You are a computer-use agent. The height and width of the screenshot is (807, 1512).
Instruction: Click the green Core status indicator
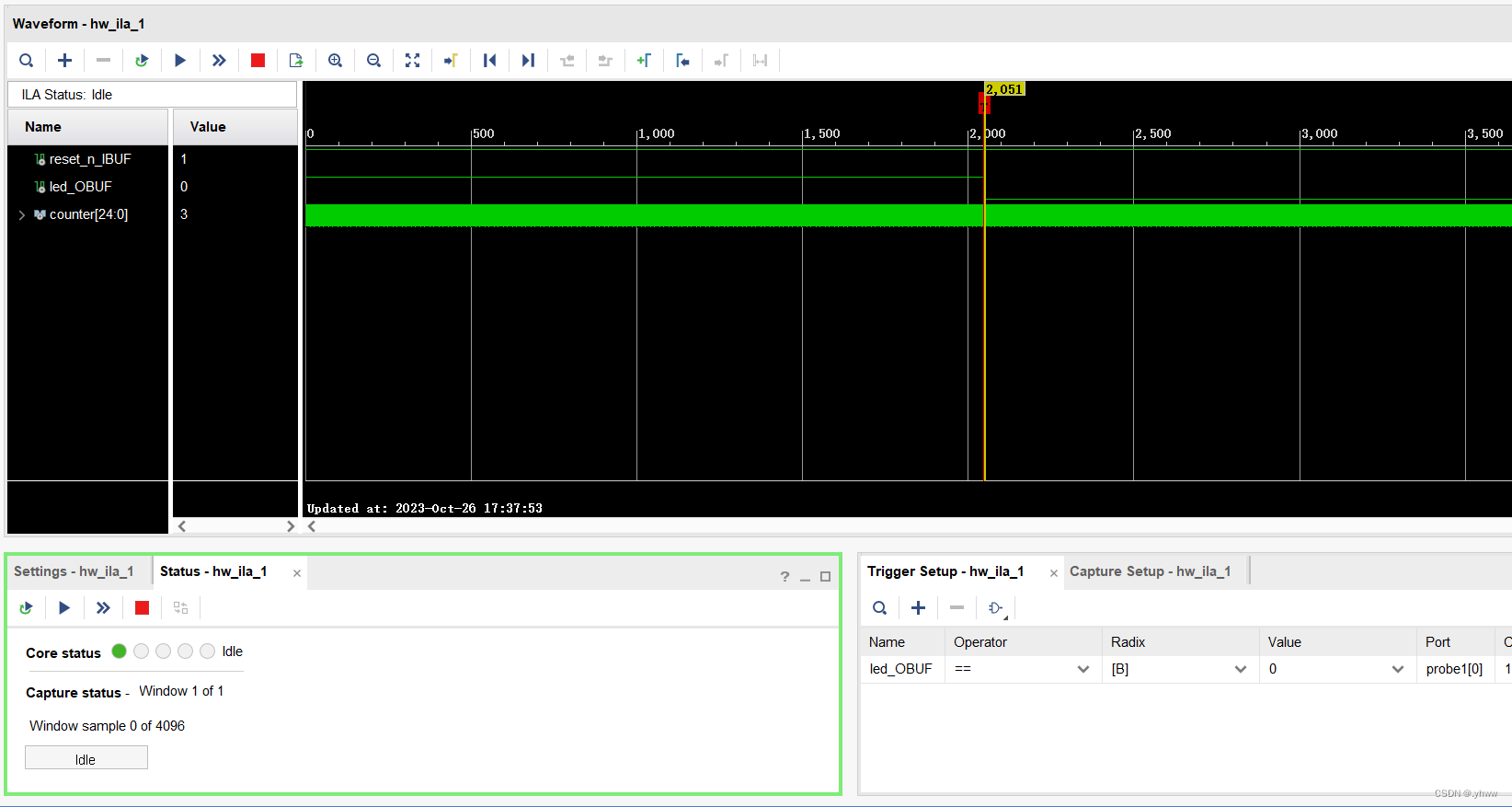pos(119,651)
